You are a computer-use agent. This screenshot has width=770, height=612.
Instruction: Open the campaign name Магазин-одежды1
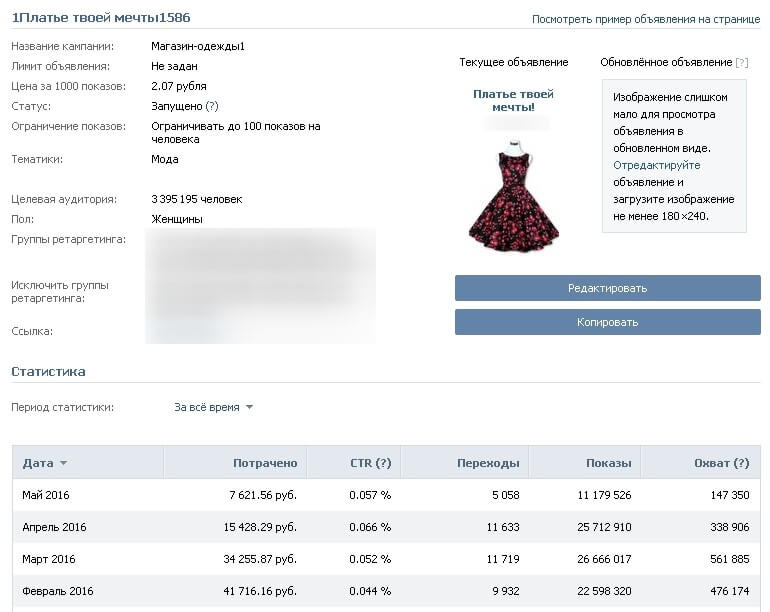pos(197,46)
